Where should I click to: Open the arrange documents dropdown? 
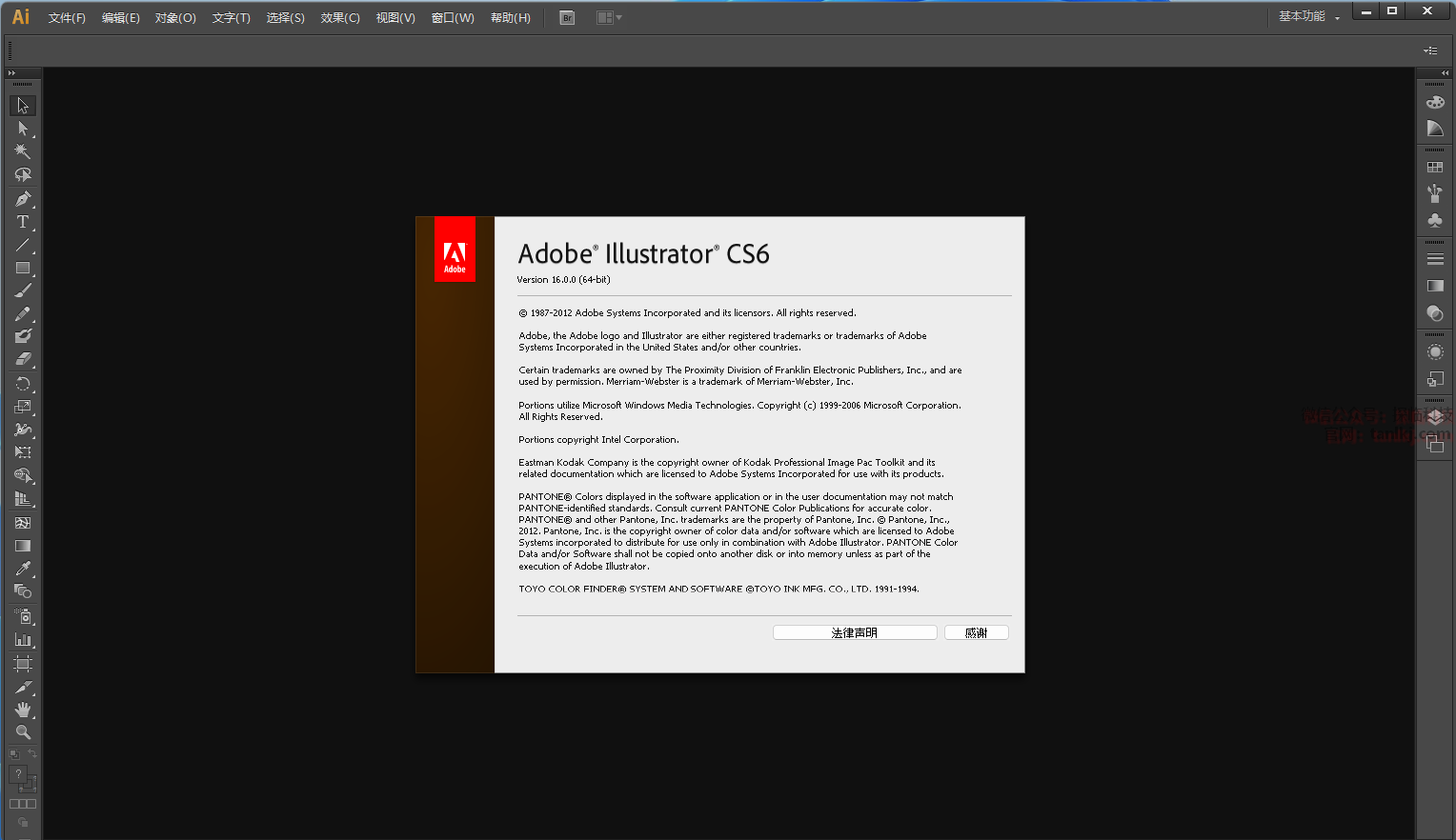(x=608, y=18)
